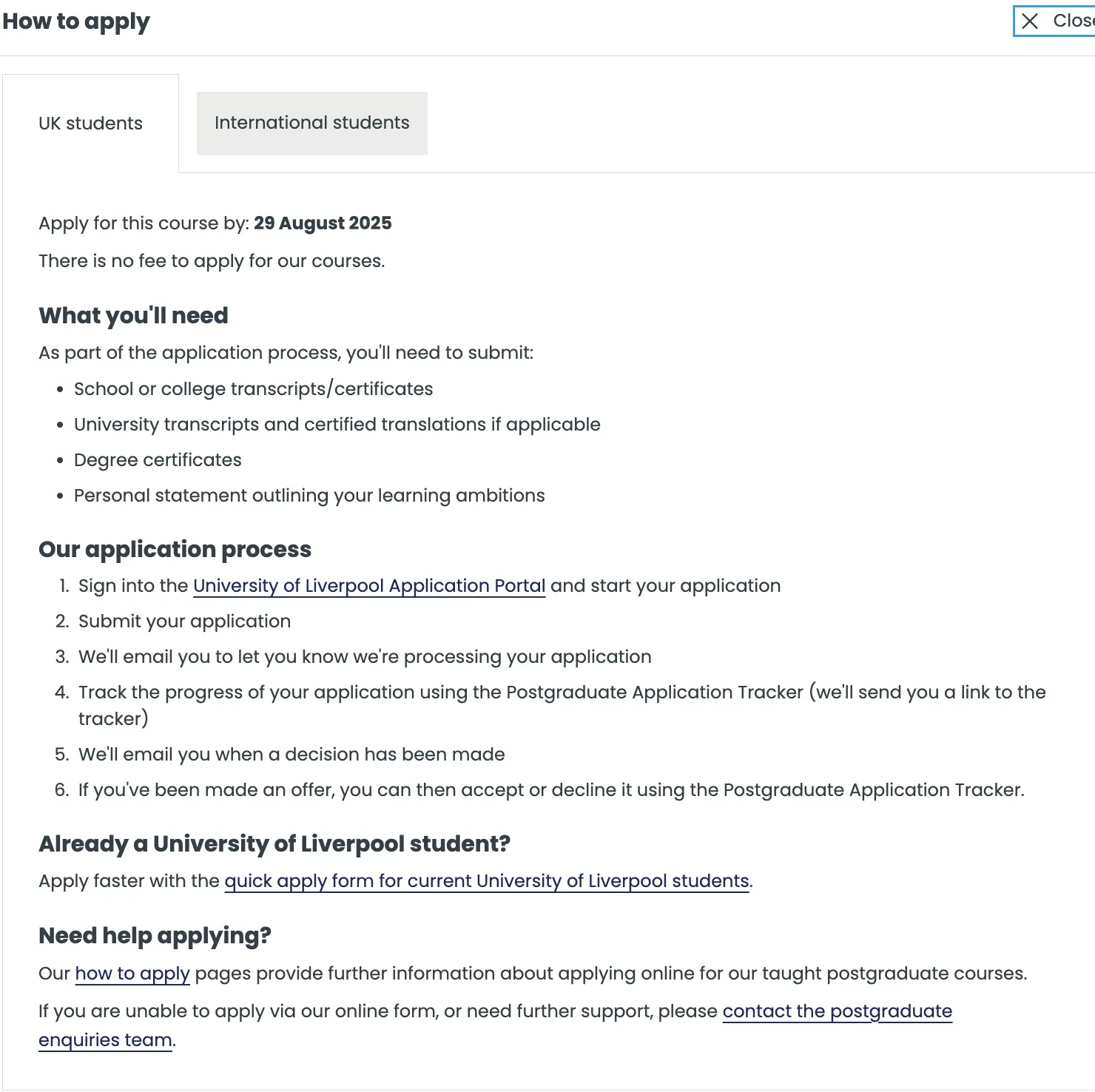This screenshot has height=1092, width=1095.
Task: Click the 'There is no fee' sentence
Action: [212, 261]
